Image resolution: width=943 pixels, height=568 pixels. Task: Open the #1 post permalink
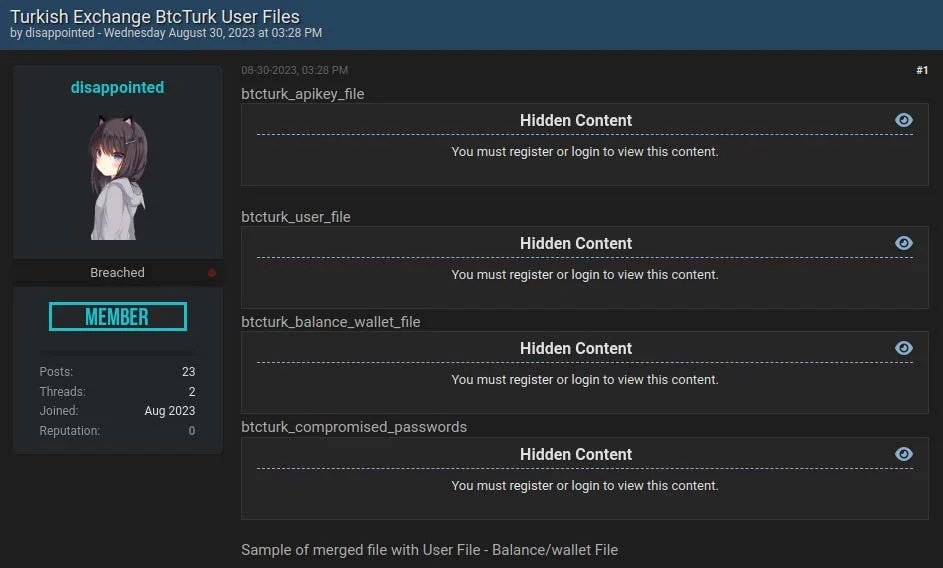(x=921, y=70)
